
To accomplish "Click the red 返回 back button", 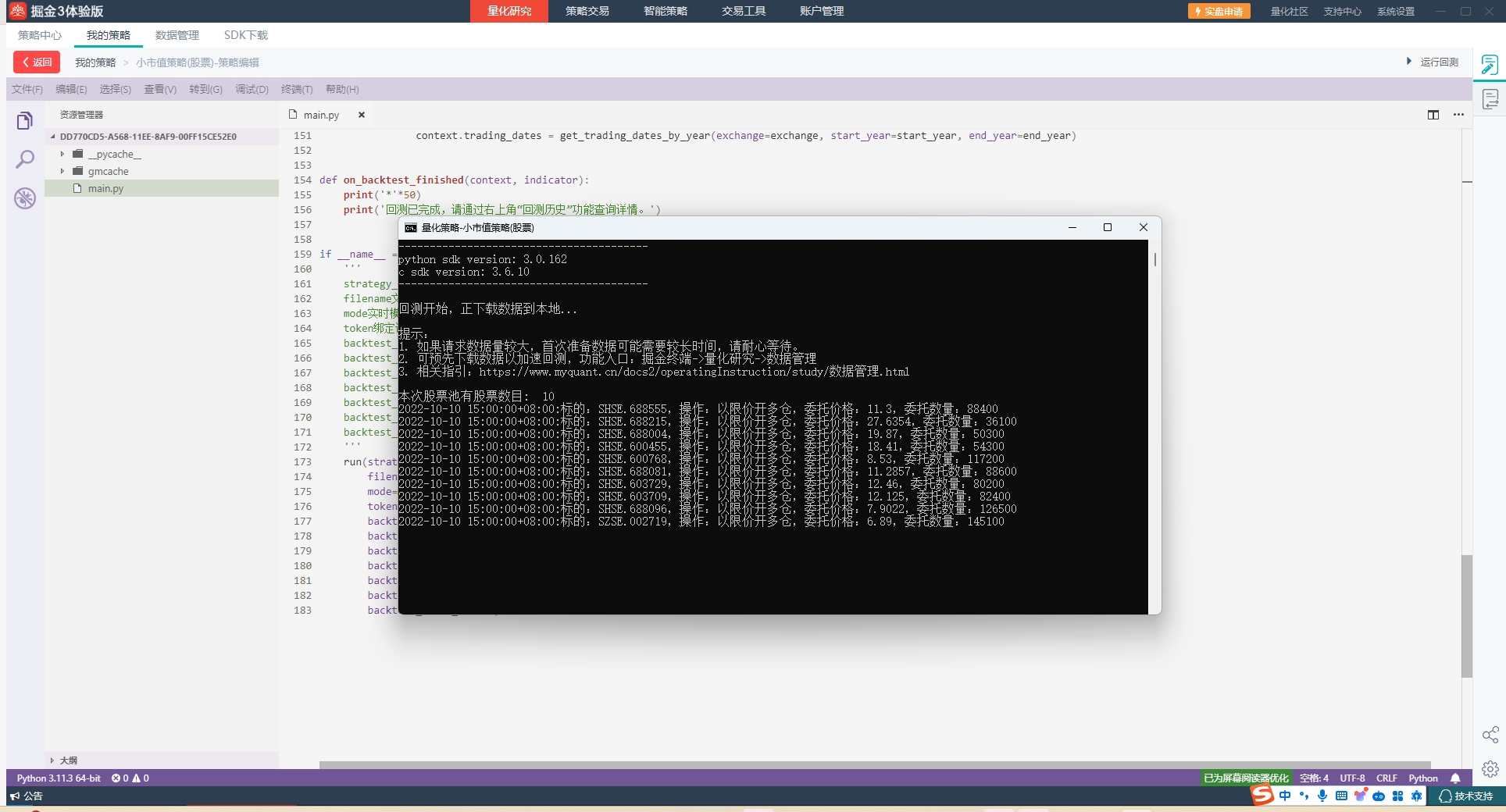I will tap(37, 62).
